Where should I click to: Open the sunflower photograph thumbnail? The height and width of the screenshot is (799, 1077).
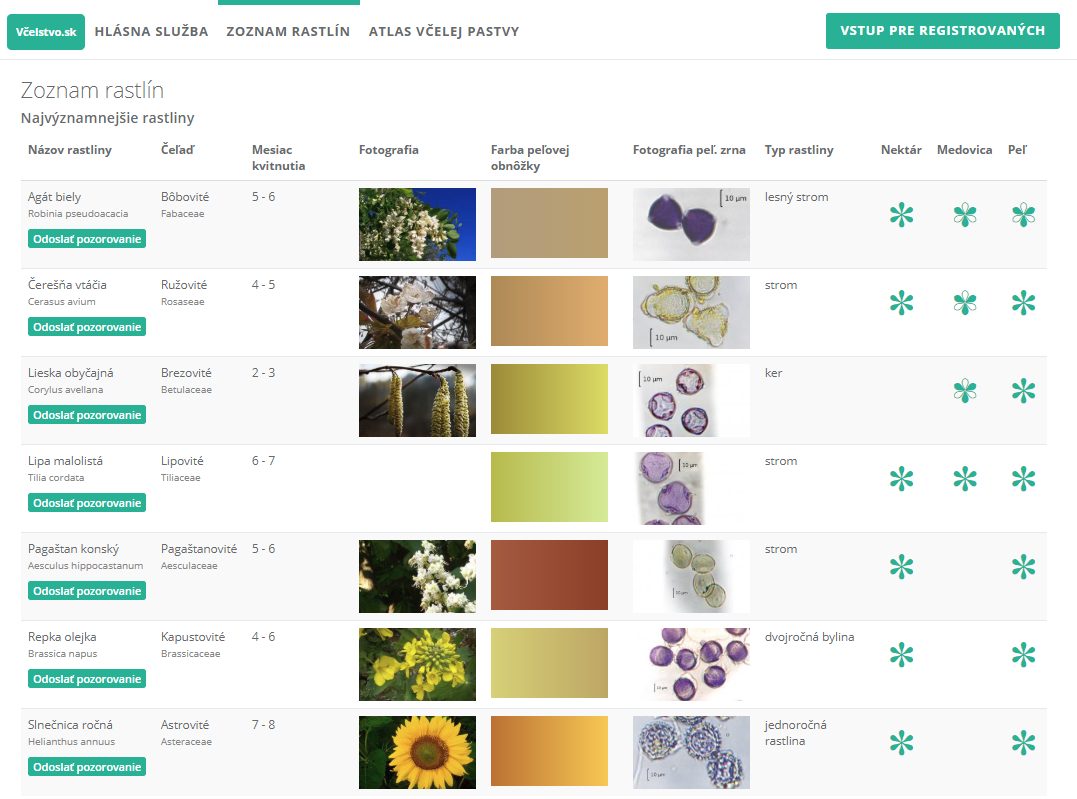coord(417,752)
